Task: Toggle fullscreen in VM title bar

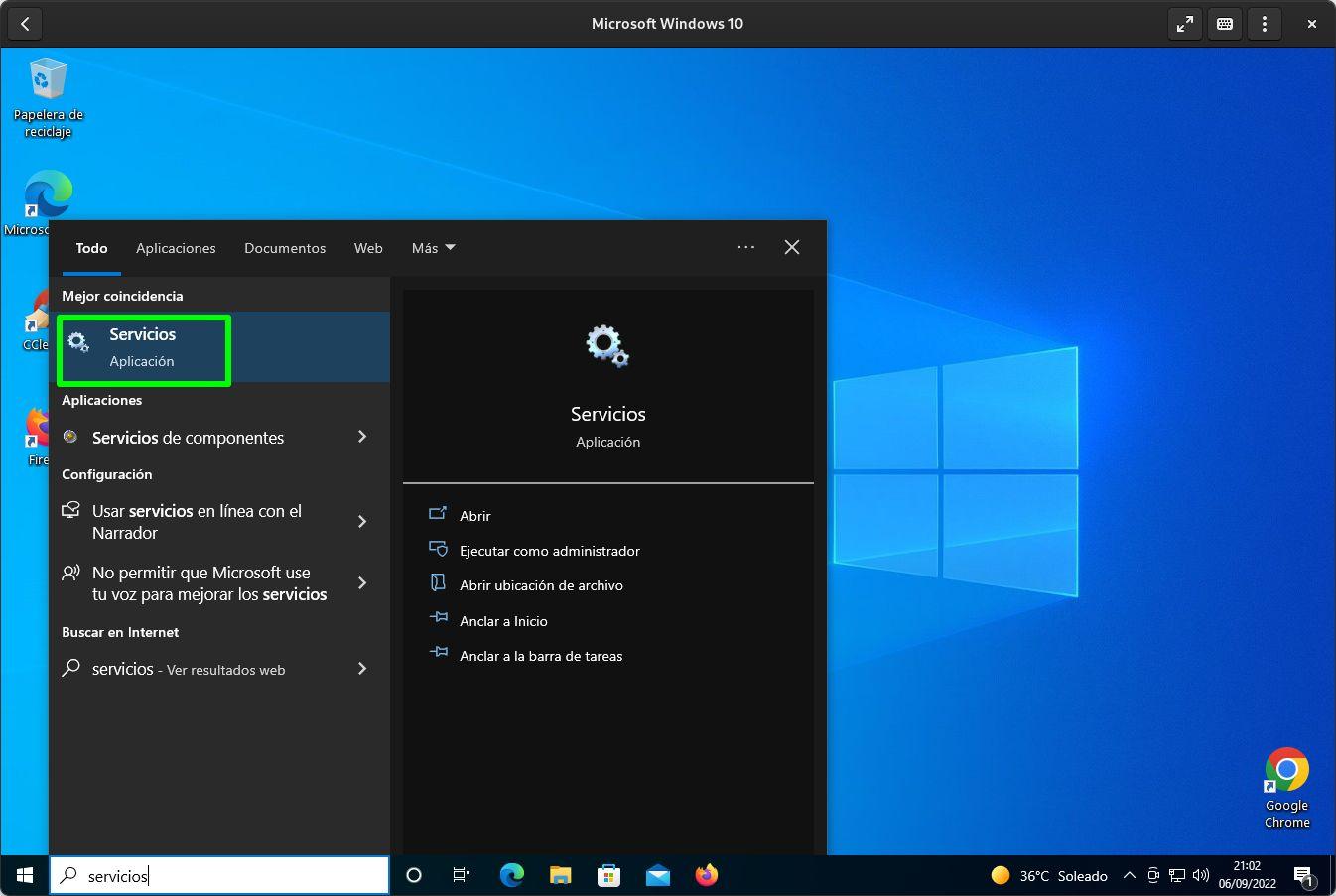Action: [x=1185, y=24]
